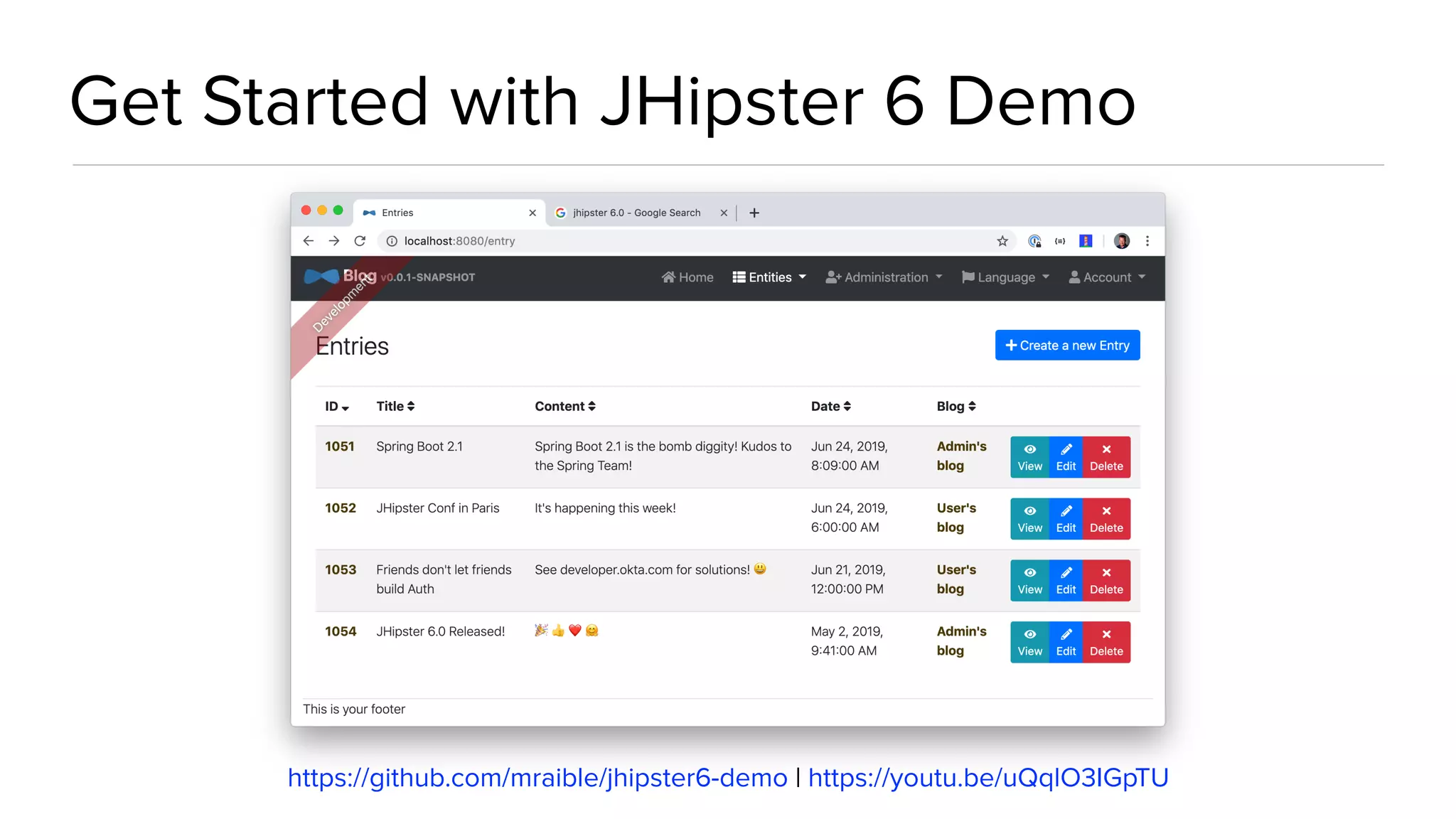
Task: Click the blue square extension icon
Action: [x=1086, y=241]
